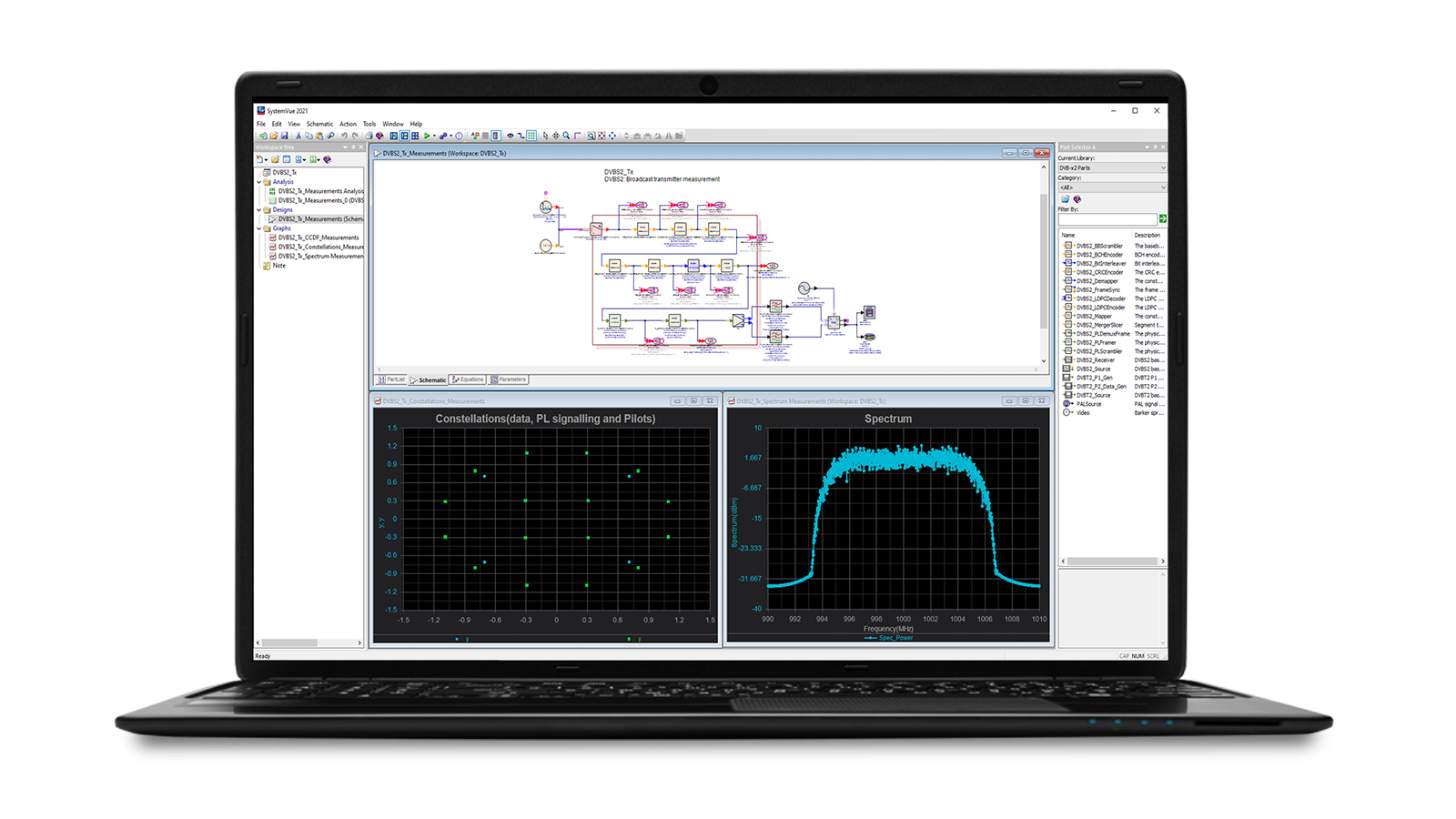Click the Part Selector list horizontal scrollbar
Image resolution: width=1456 pixels, height=819 pixels.
pyautogui.click(x=1112, y=561)
